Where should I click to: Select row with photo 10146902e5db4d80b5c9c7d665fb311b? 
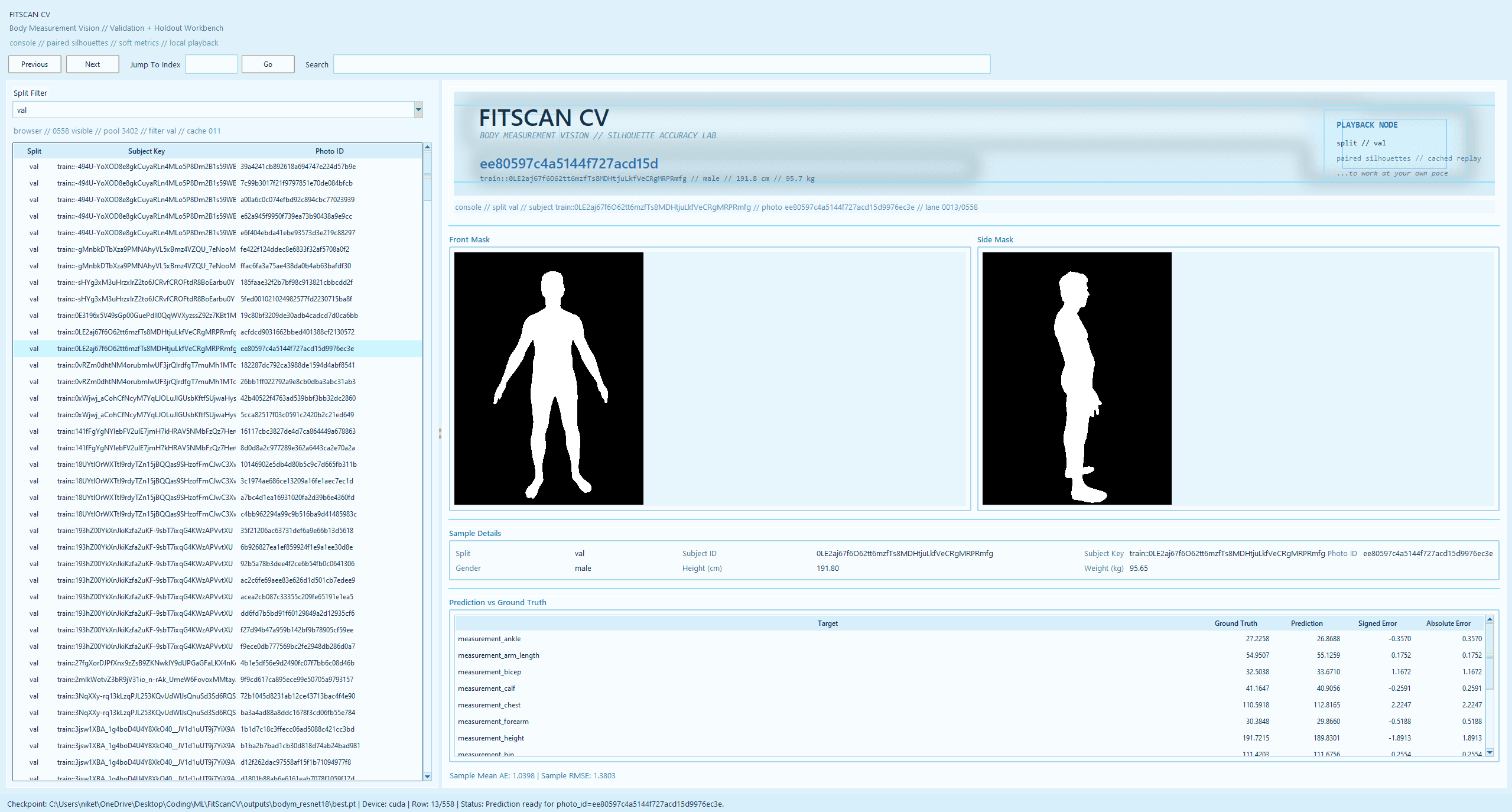tap(217, 465)
